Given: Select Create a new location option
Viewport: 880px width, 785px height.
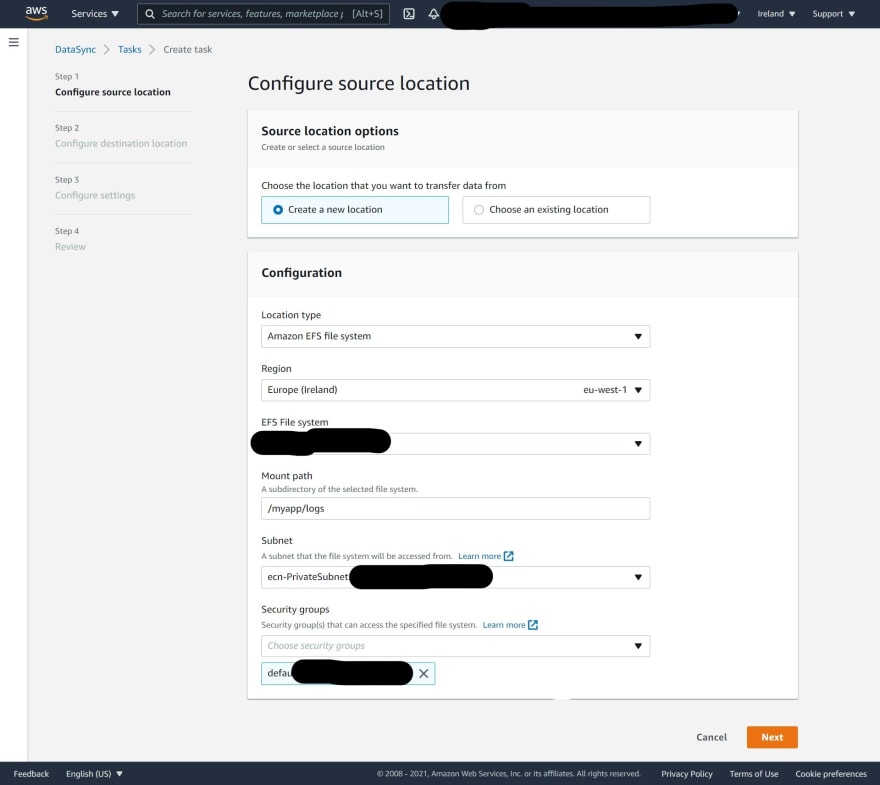Looking at the screenshot, I should (355, 210).
